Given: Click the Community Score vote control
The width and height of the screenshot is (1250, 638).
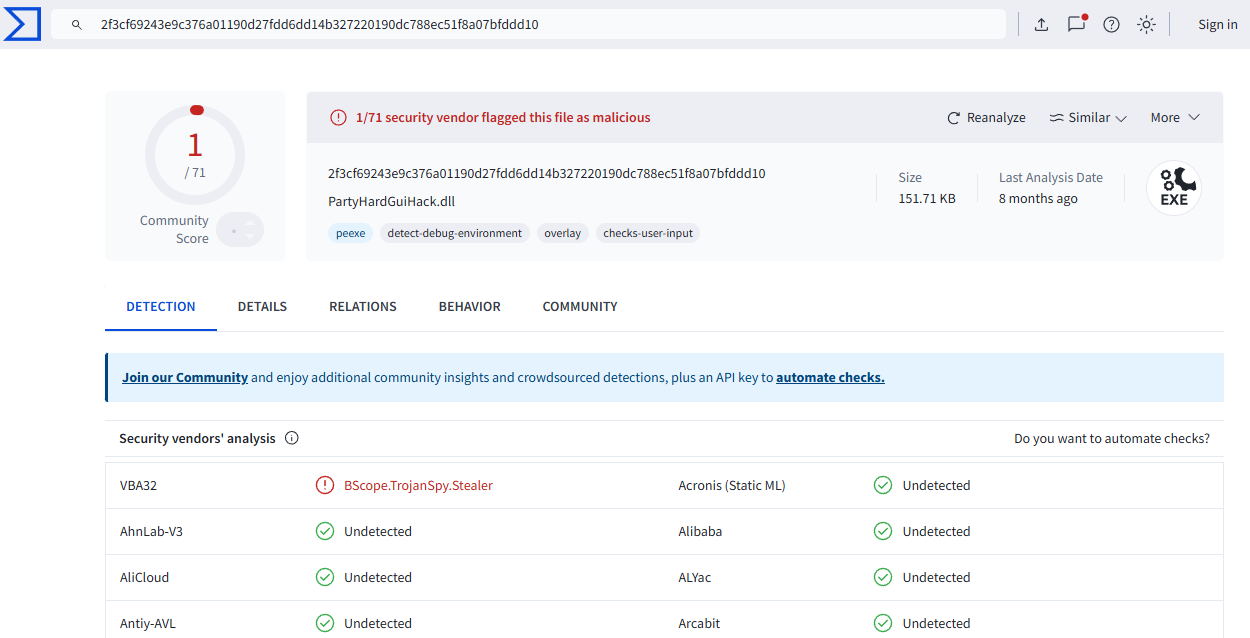Looking at the screenshot, I should [240, 230].
